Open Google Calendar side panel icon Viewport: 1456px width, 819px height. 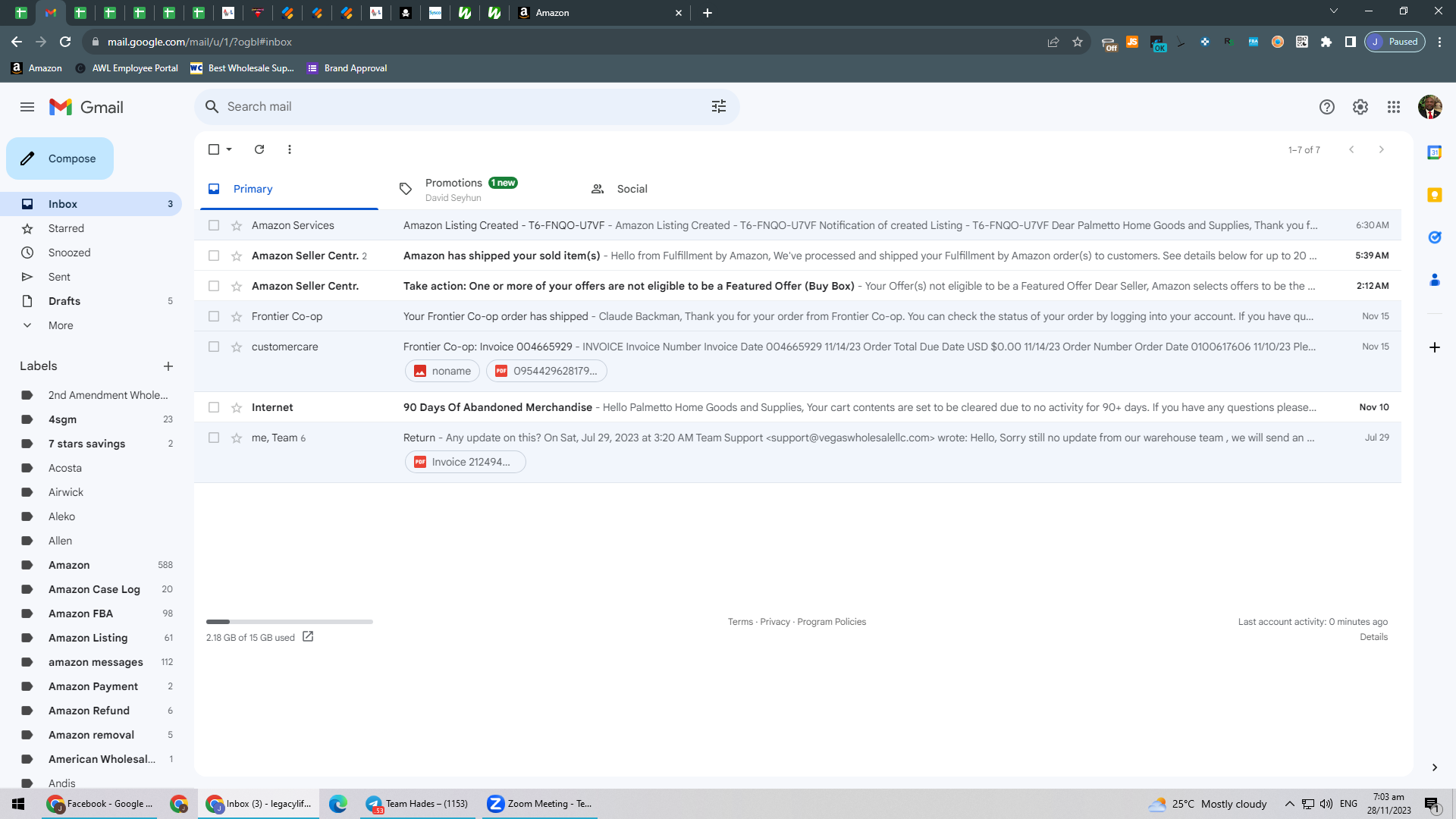(x=1435, y=152)
